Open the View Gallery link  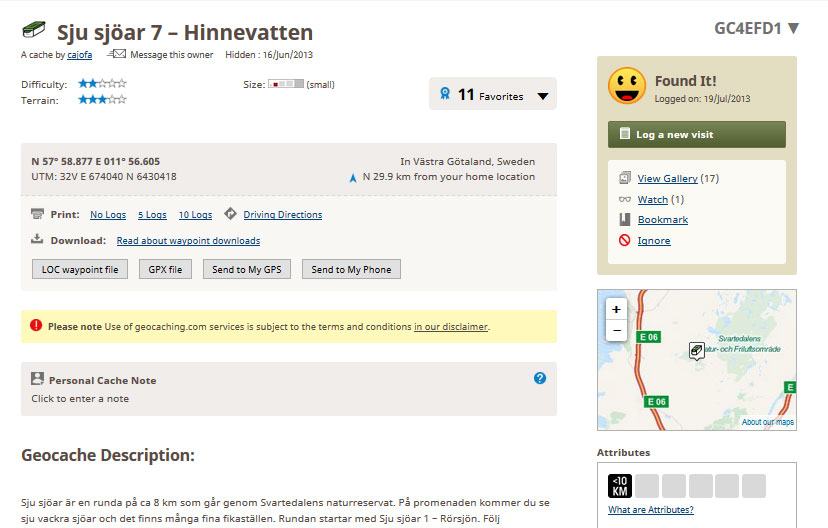pos(667,179)
